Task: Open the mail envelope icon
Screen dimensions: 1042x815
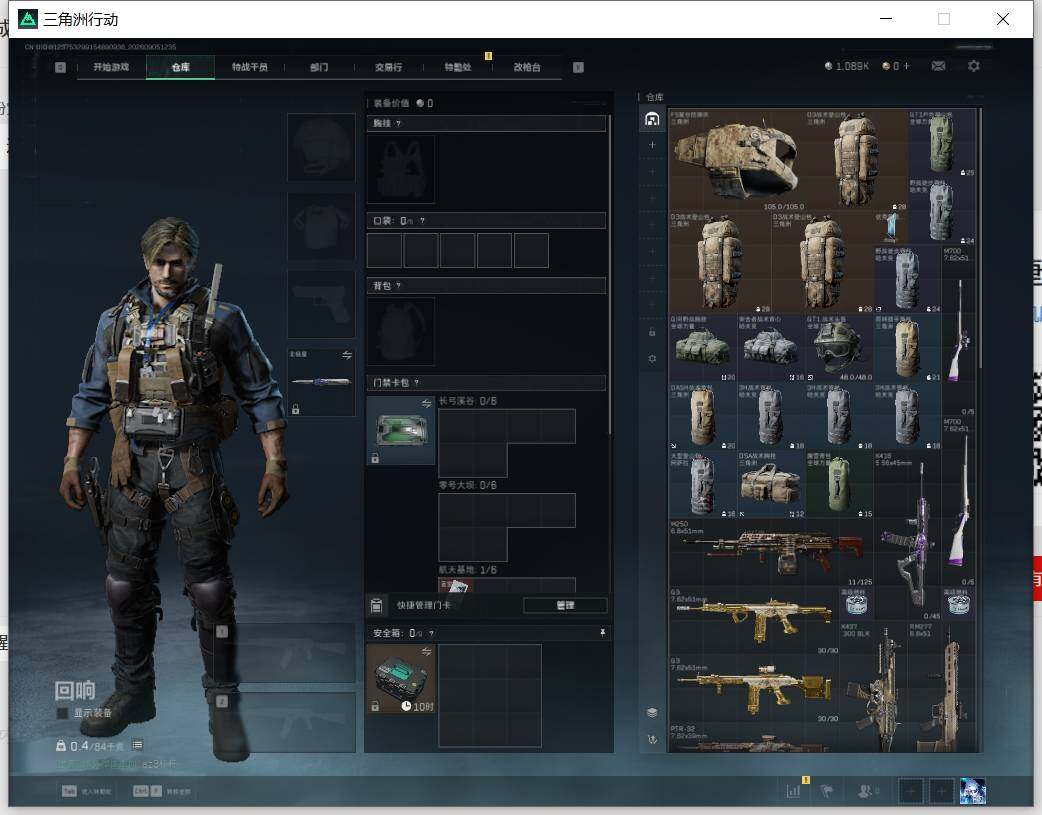Action: tap(938, 66)
